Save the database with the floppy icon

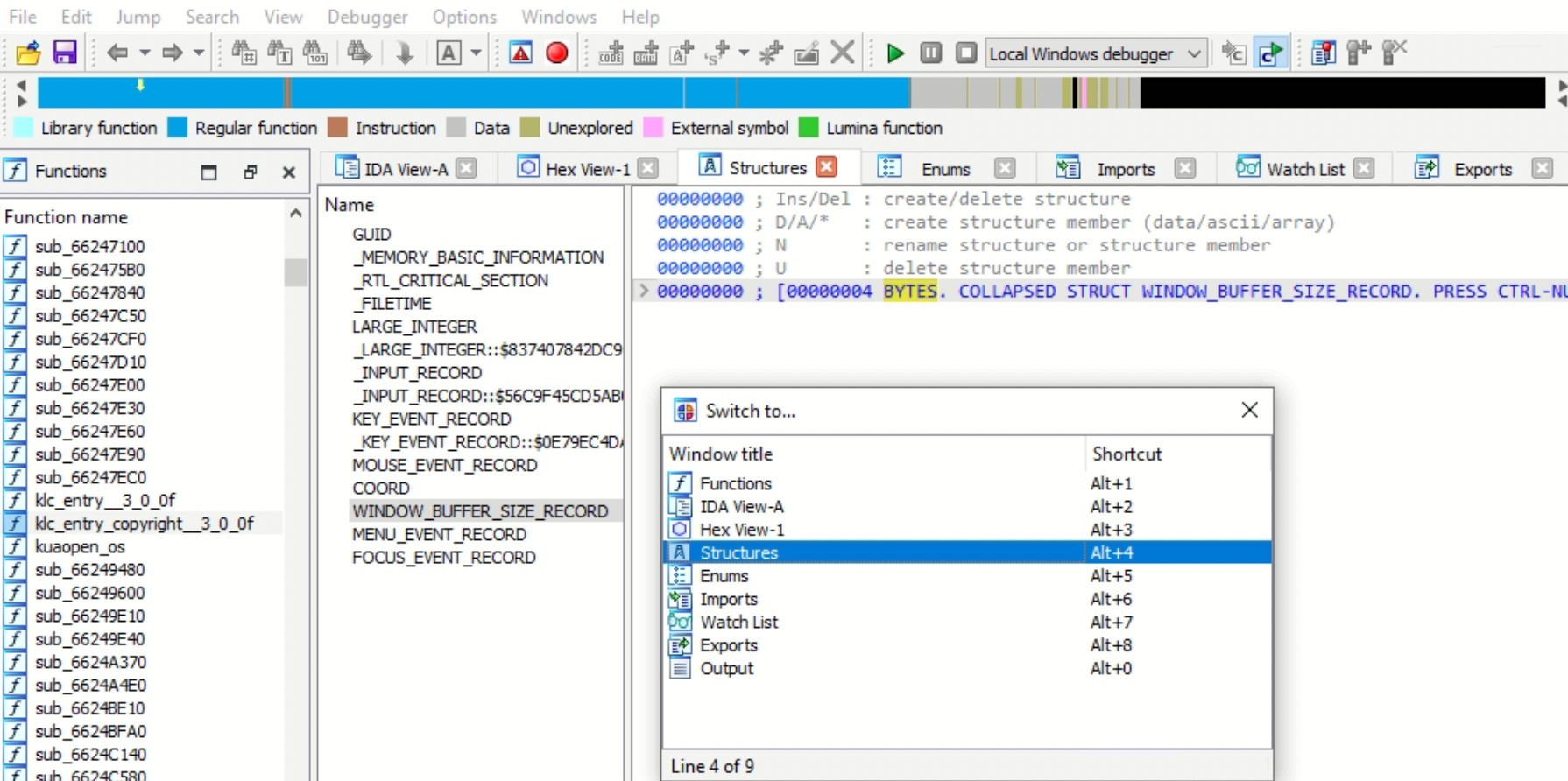pos(65,53)
